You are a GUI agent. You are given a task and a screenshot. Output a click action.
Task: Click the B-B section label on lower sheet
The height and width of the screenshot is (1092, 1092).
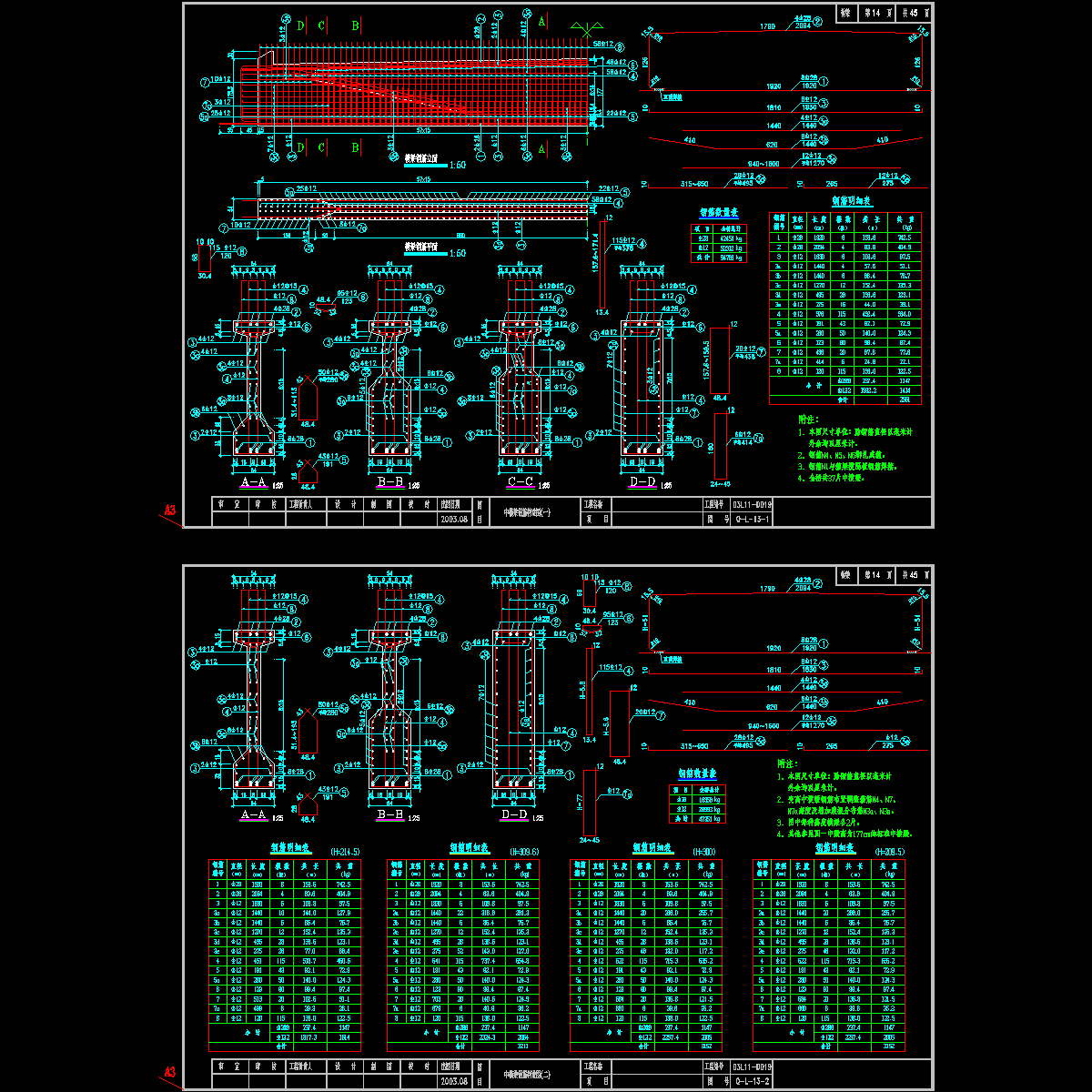coord(389,815)
